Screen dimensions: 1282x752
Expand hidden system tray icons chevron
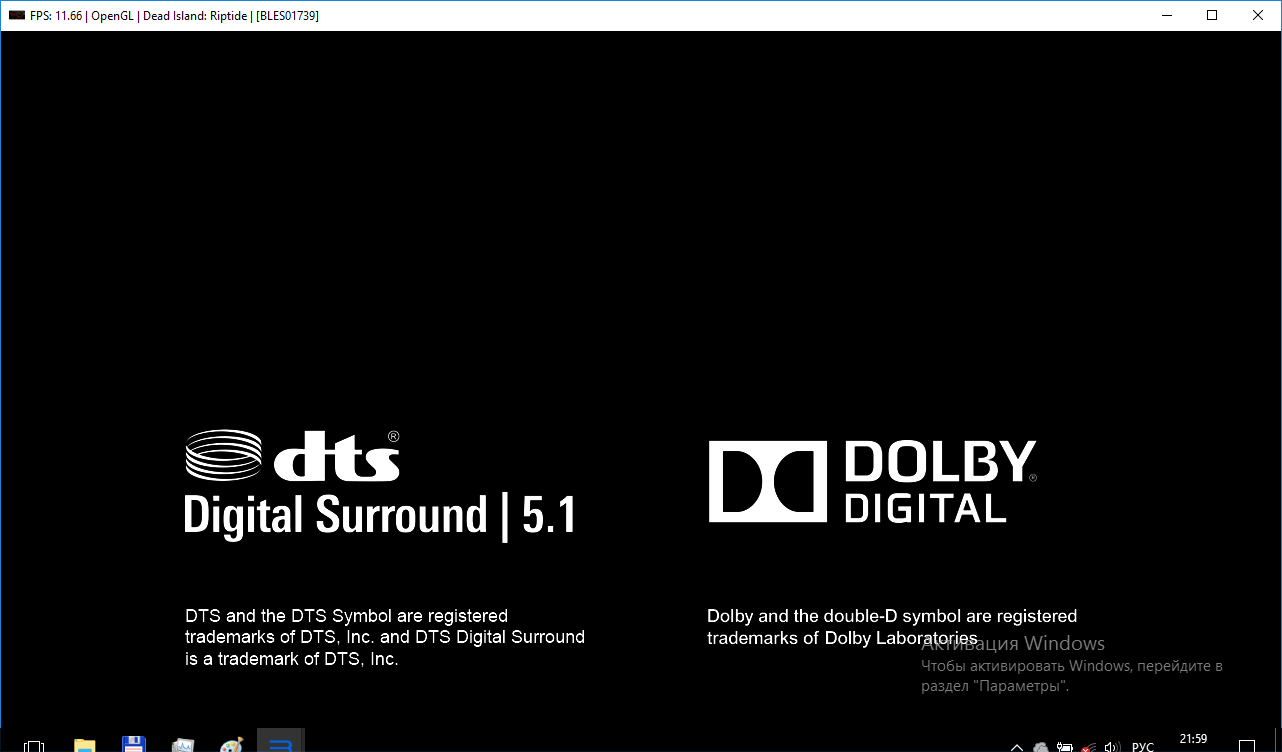[1017, 747]
